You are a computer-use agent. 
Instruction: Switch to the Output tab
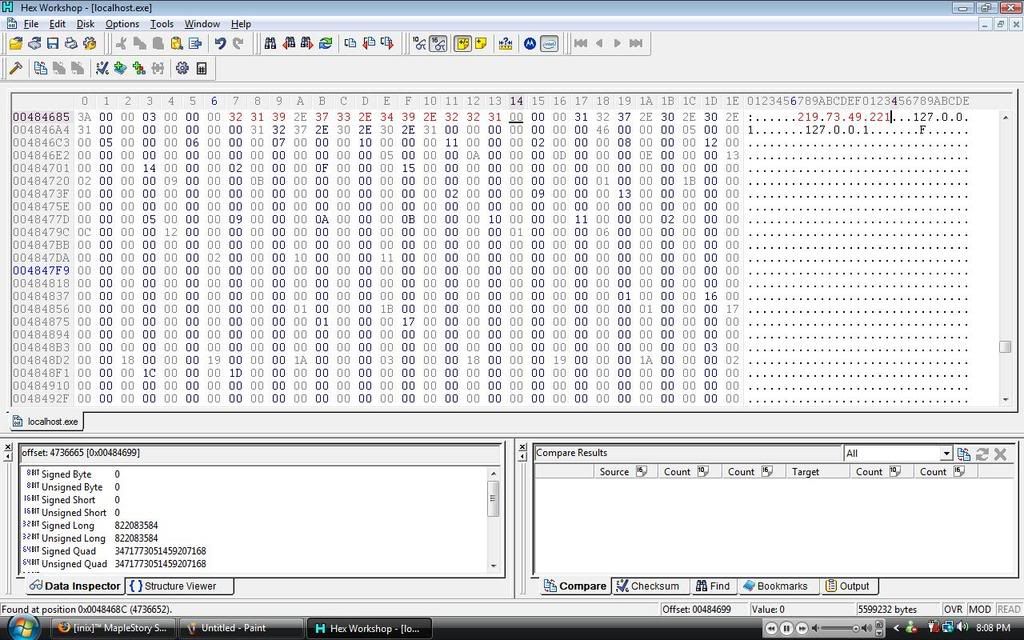(847, 586)
